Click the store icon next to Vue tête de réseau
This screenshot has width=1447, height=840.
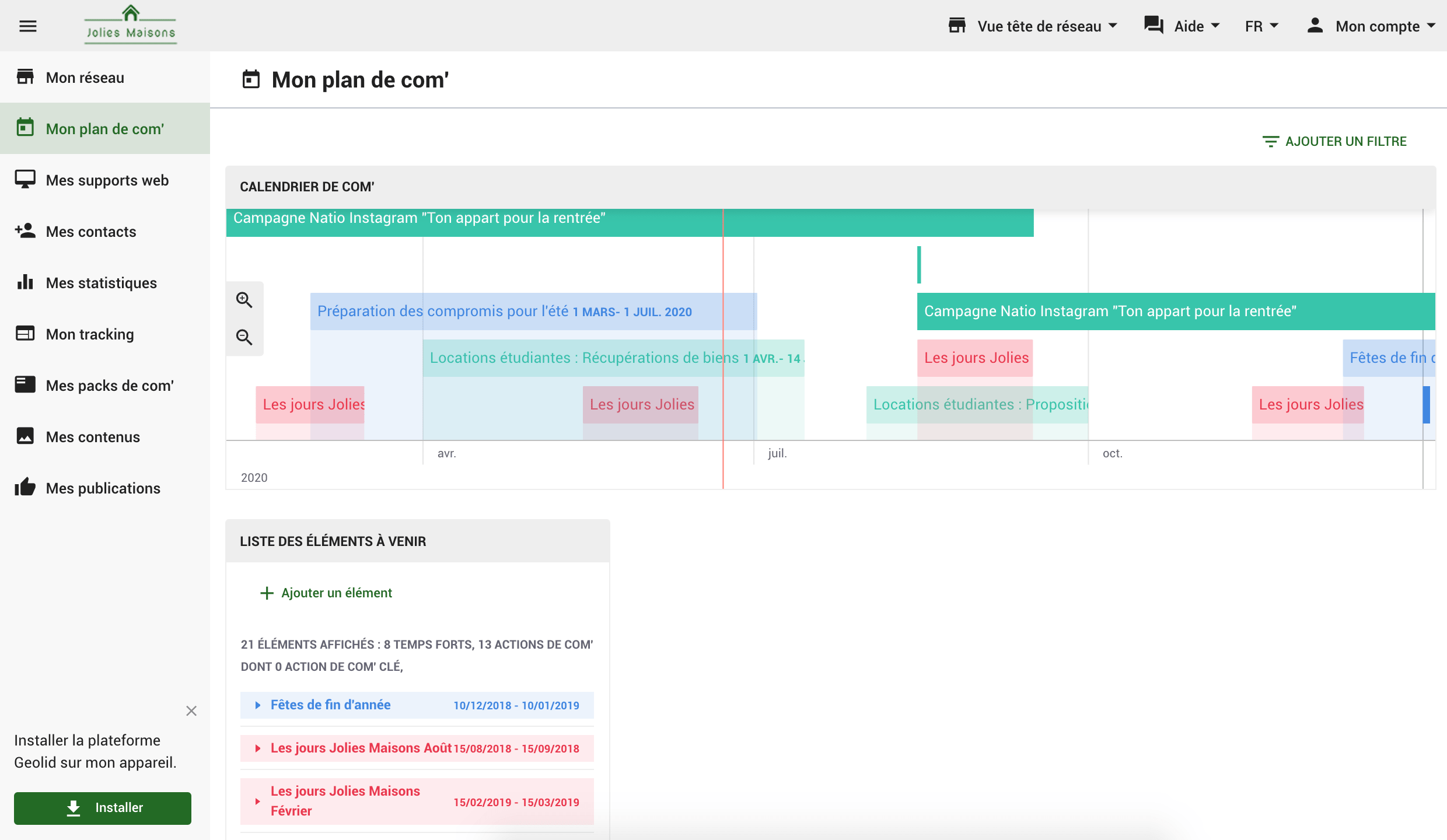pyautogui.click(x=957, y=26)
